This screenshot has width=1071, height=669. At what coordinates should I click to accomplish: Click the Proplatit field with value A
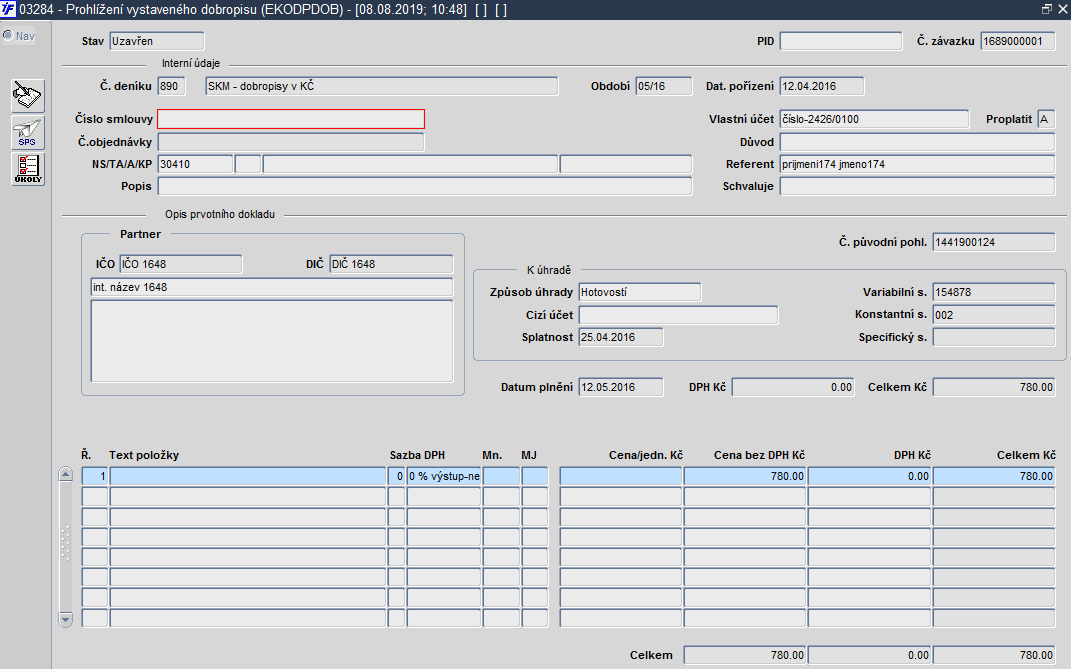point(1046,119)
